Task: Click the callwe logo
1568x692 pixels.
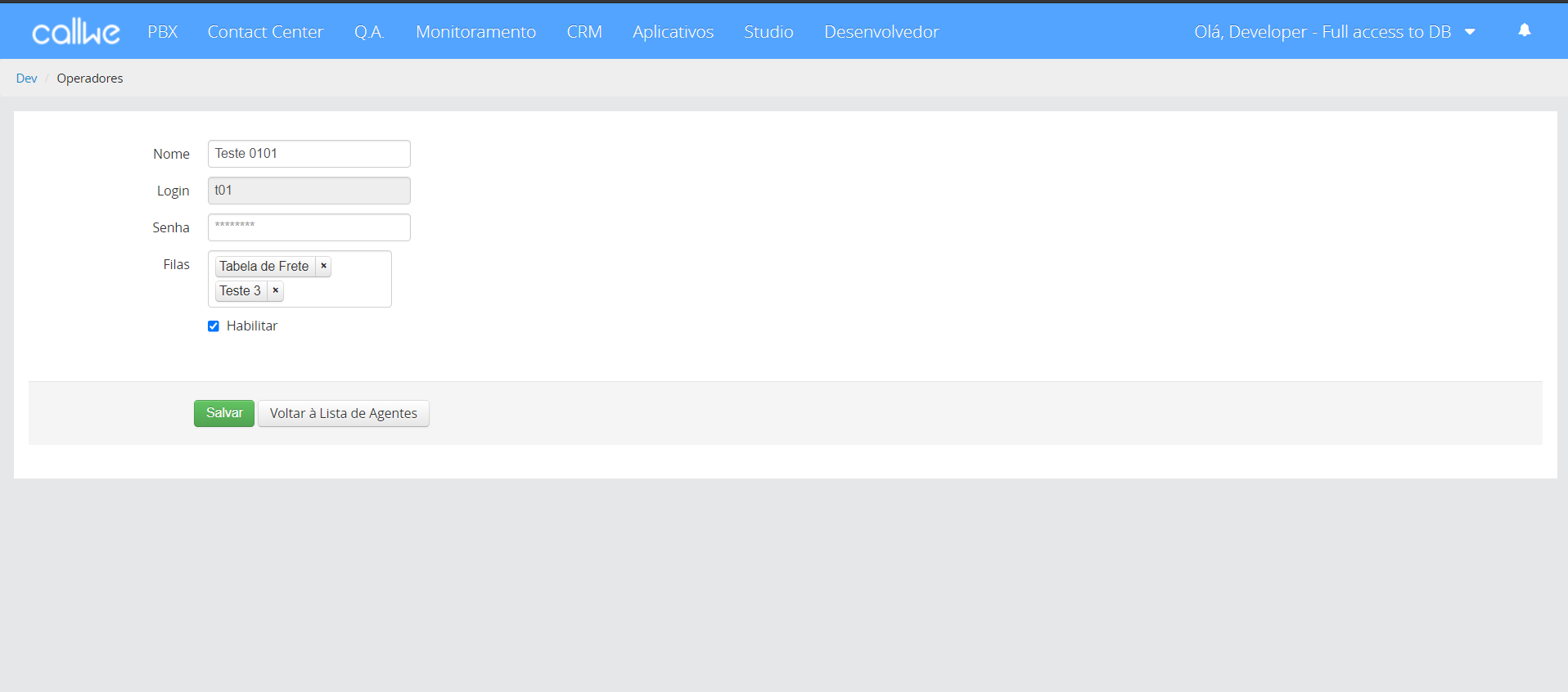Action: pos(75,32)
